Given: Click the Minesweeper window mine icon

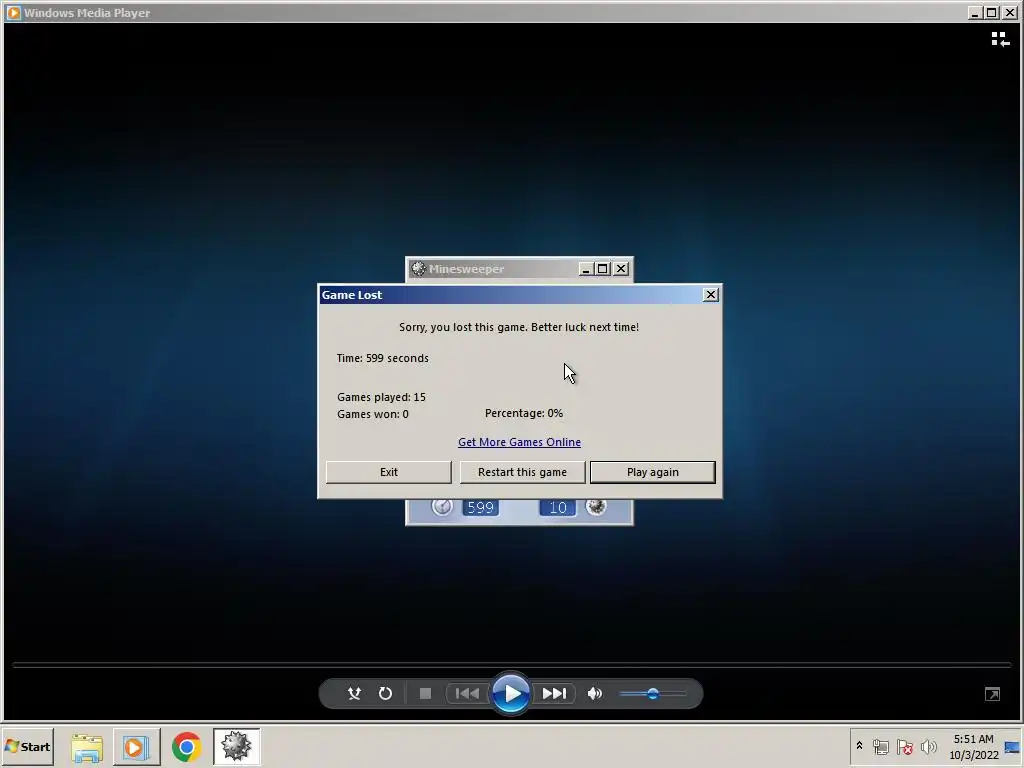Looking at the screenshot, I should [418, 268].
